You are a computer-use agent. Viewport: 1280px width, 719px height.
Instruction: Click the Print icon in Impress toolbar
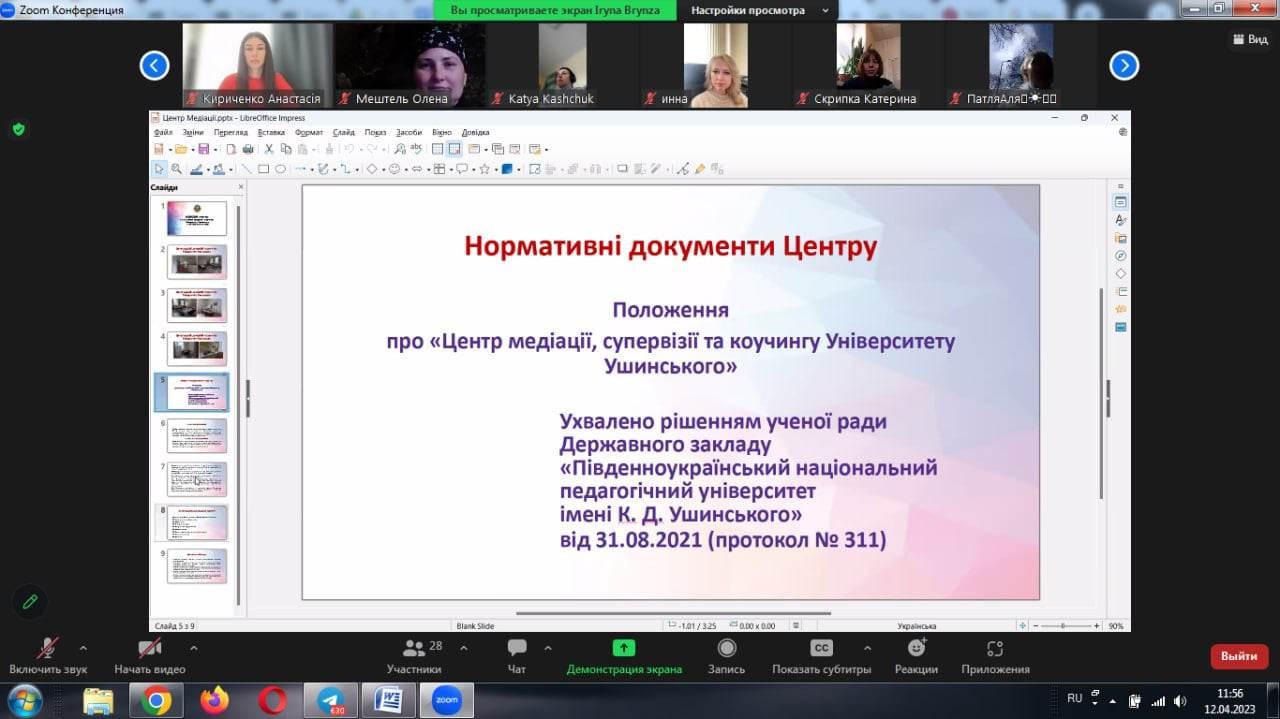point(248,149)
